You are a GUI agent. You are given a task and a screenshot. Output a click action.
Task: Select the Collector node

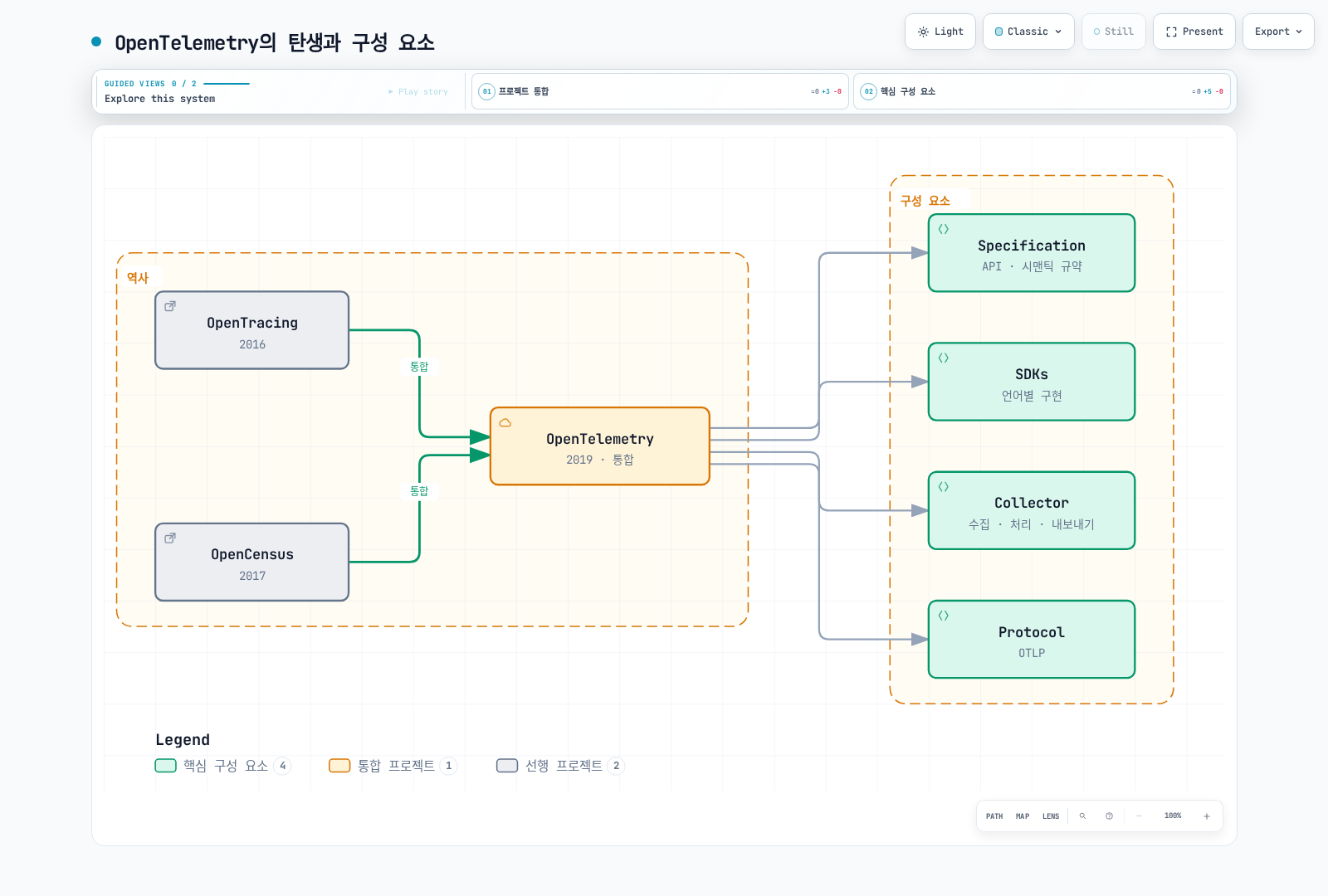(1032, 511)
